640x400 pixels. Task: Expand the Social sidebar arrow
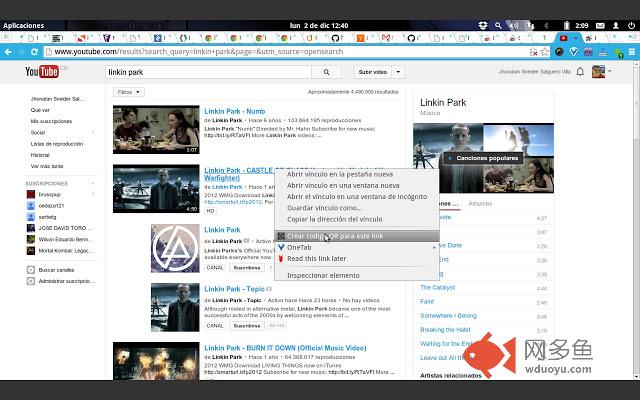tap(93, 132)
